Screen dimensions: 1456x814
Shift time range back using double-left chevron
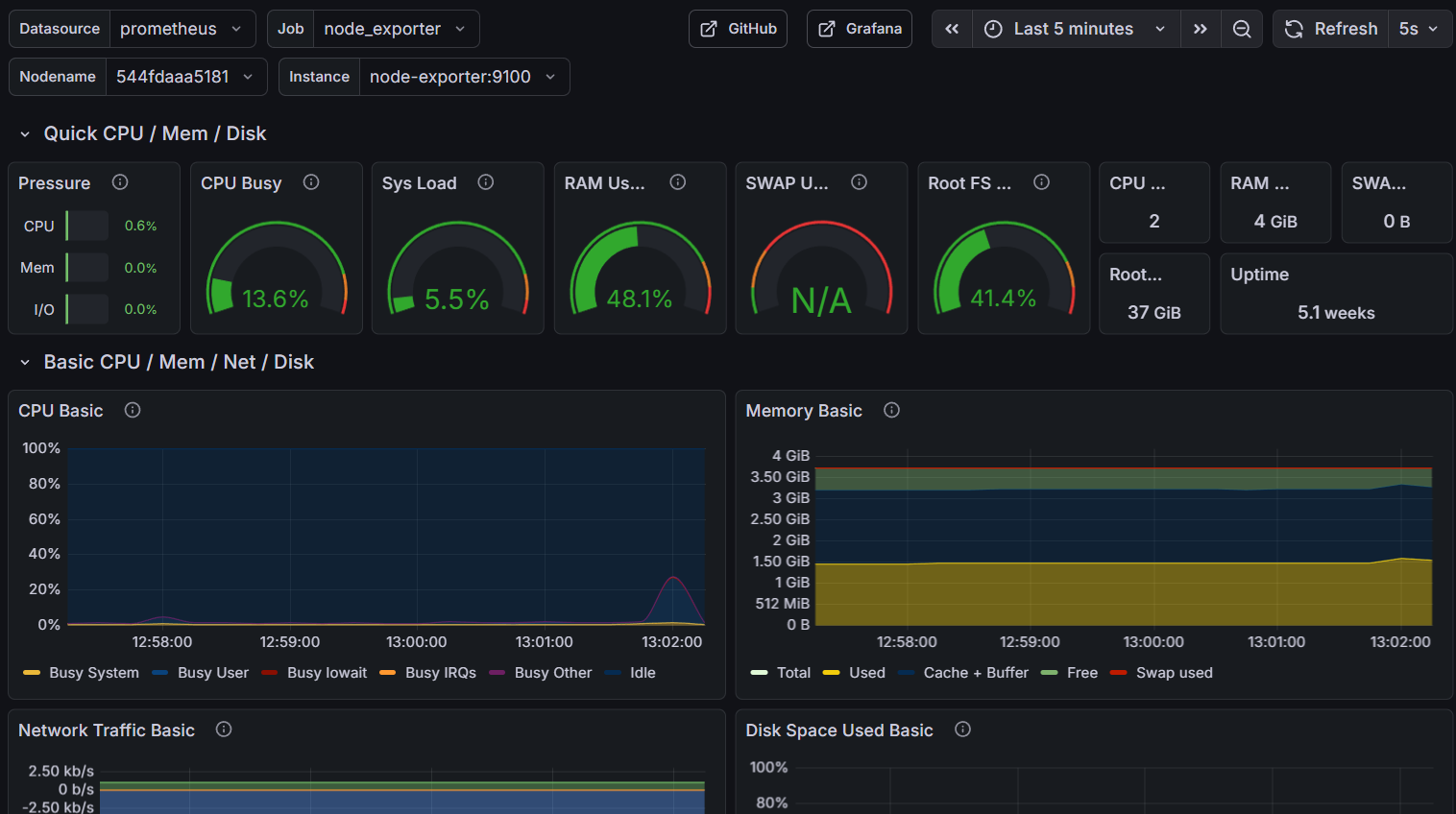[952, 29]
